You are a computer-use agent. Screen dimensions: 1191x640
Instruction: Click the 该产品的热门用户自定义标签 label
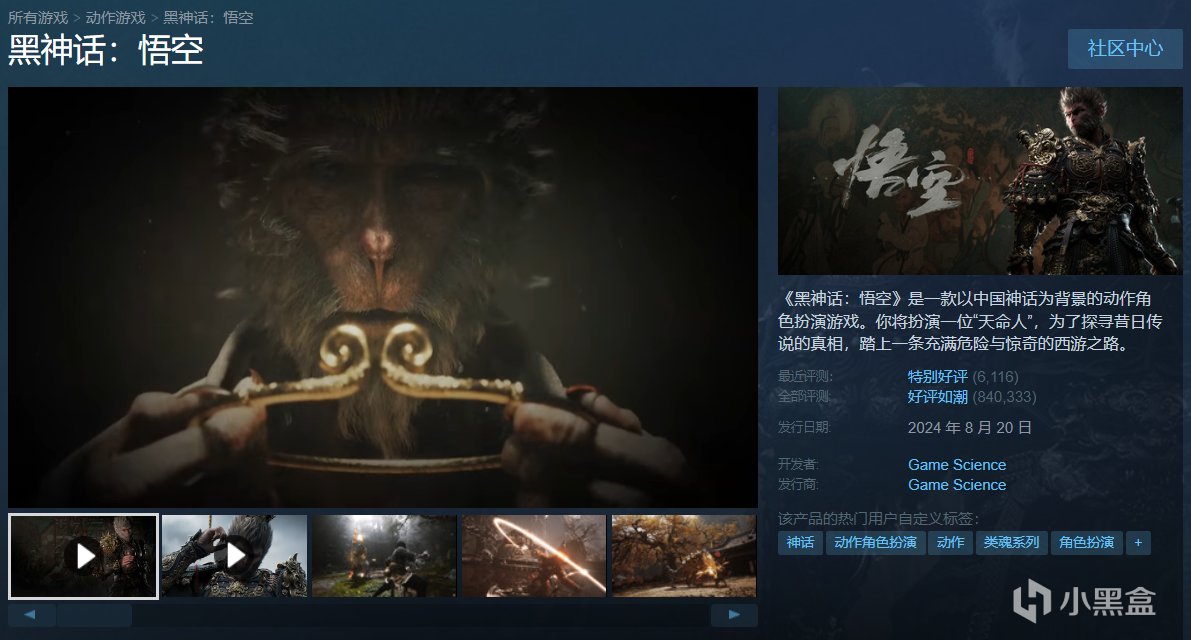(x=878, y=519)
